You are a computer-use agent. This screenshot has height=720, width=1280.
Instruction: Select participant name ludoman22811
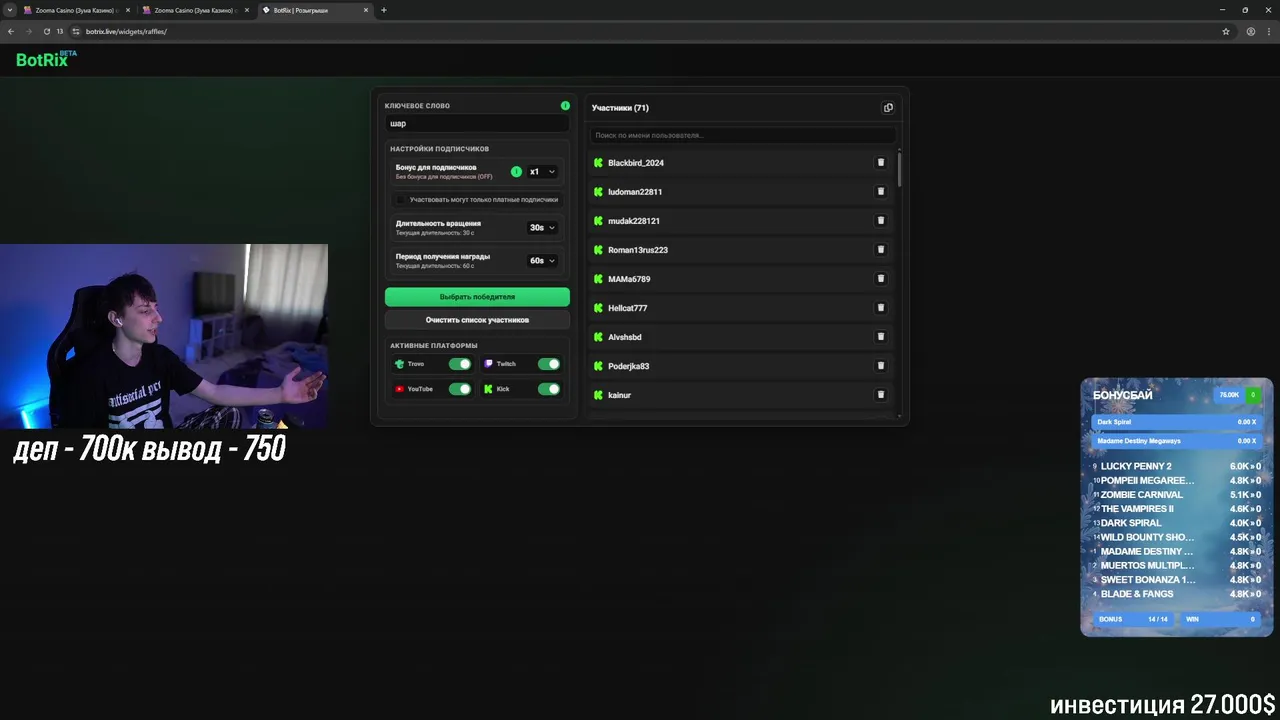[x=635, y=191]
